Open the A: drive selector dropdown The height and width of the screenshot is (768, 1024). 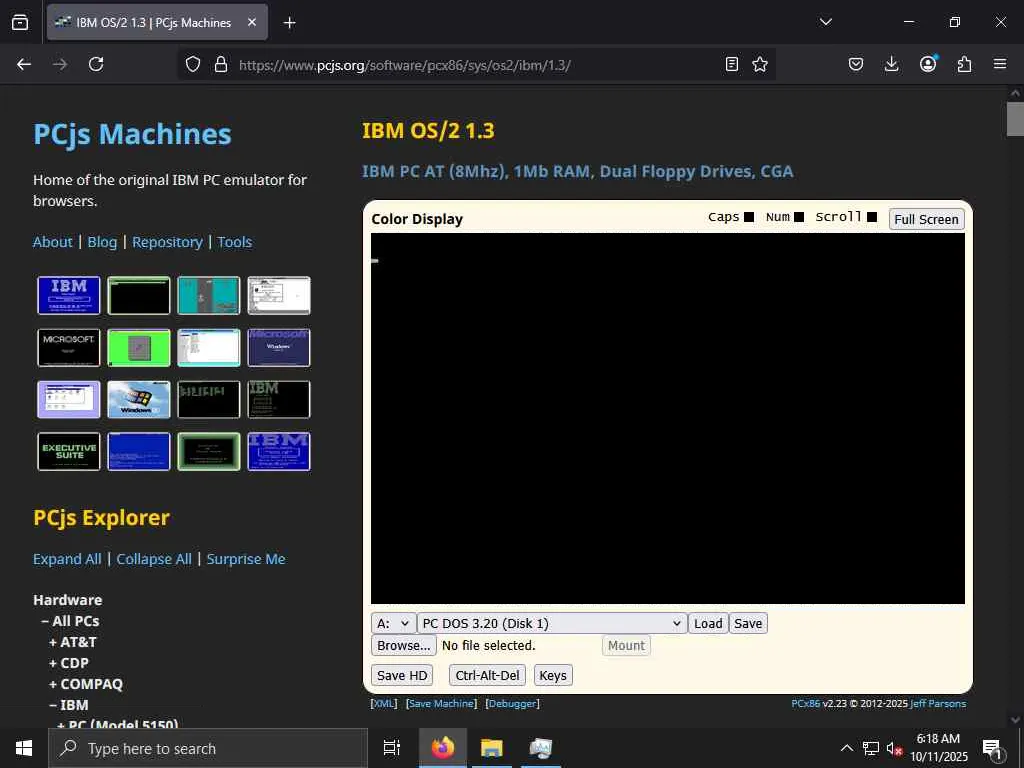tap(393, 623)
